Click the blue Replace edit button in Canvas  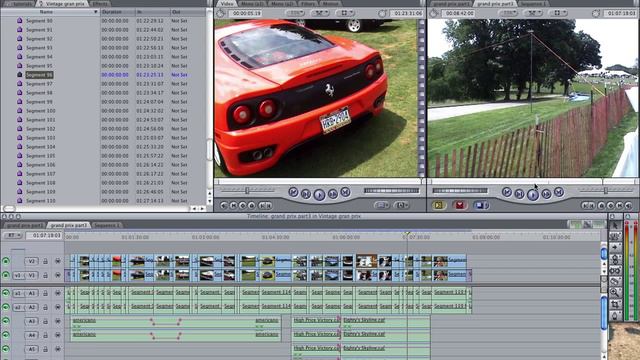click(x=481, y=205)
